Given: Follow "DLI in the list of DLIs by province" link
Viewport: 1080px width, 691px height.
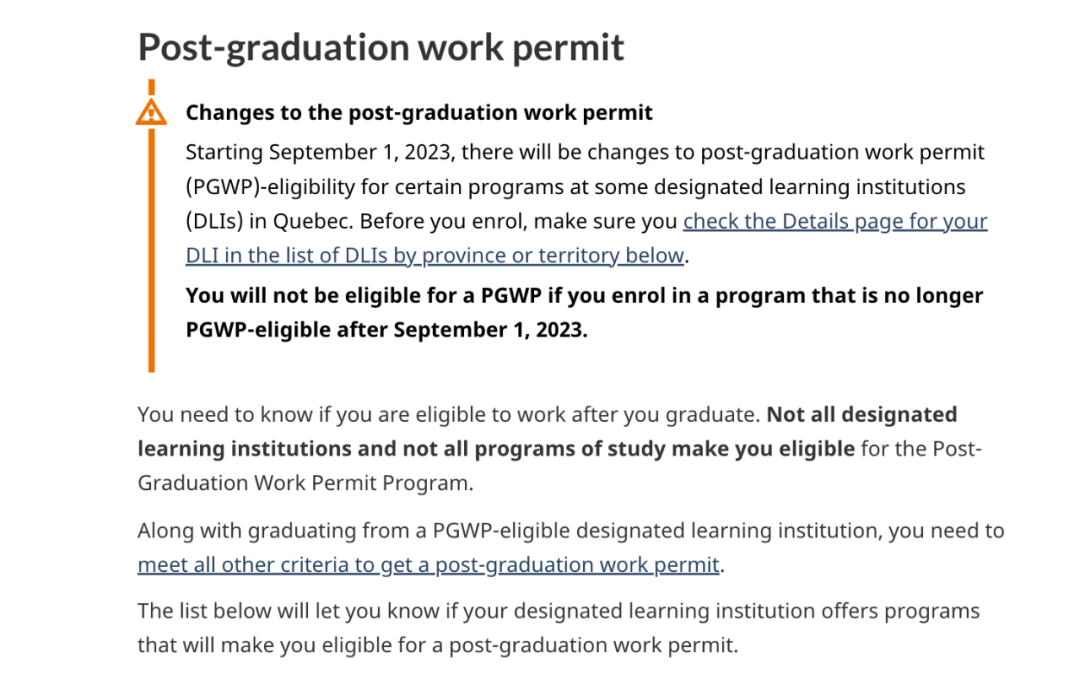Looking at the screenshot, I should click(x=435, y=256).
